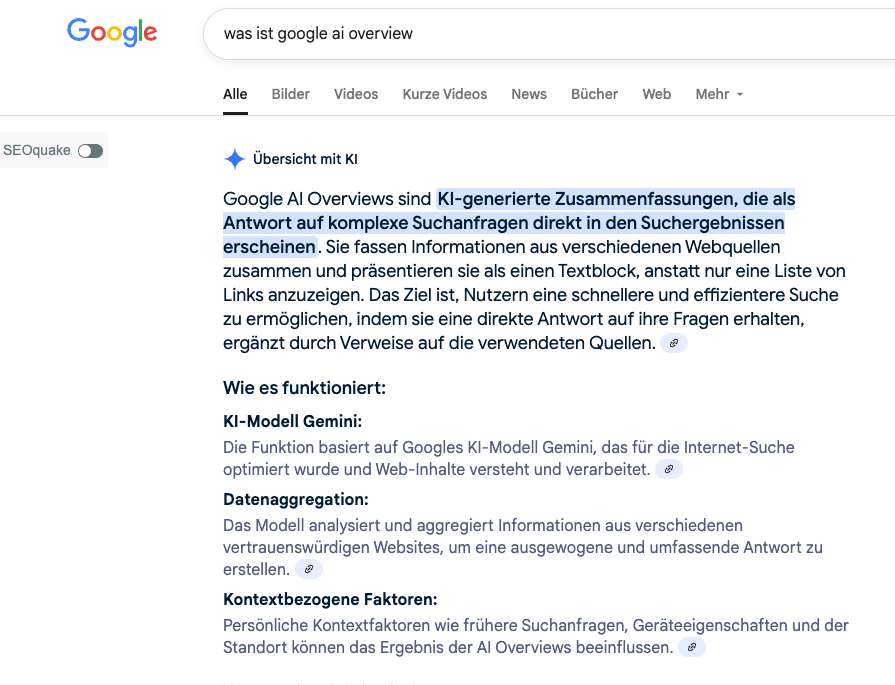
Task: Select the Alle results tab
Action: click(x=235, y=94)
